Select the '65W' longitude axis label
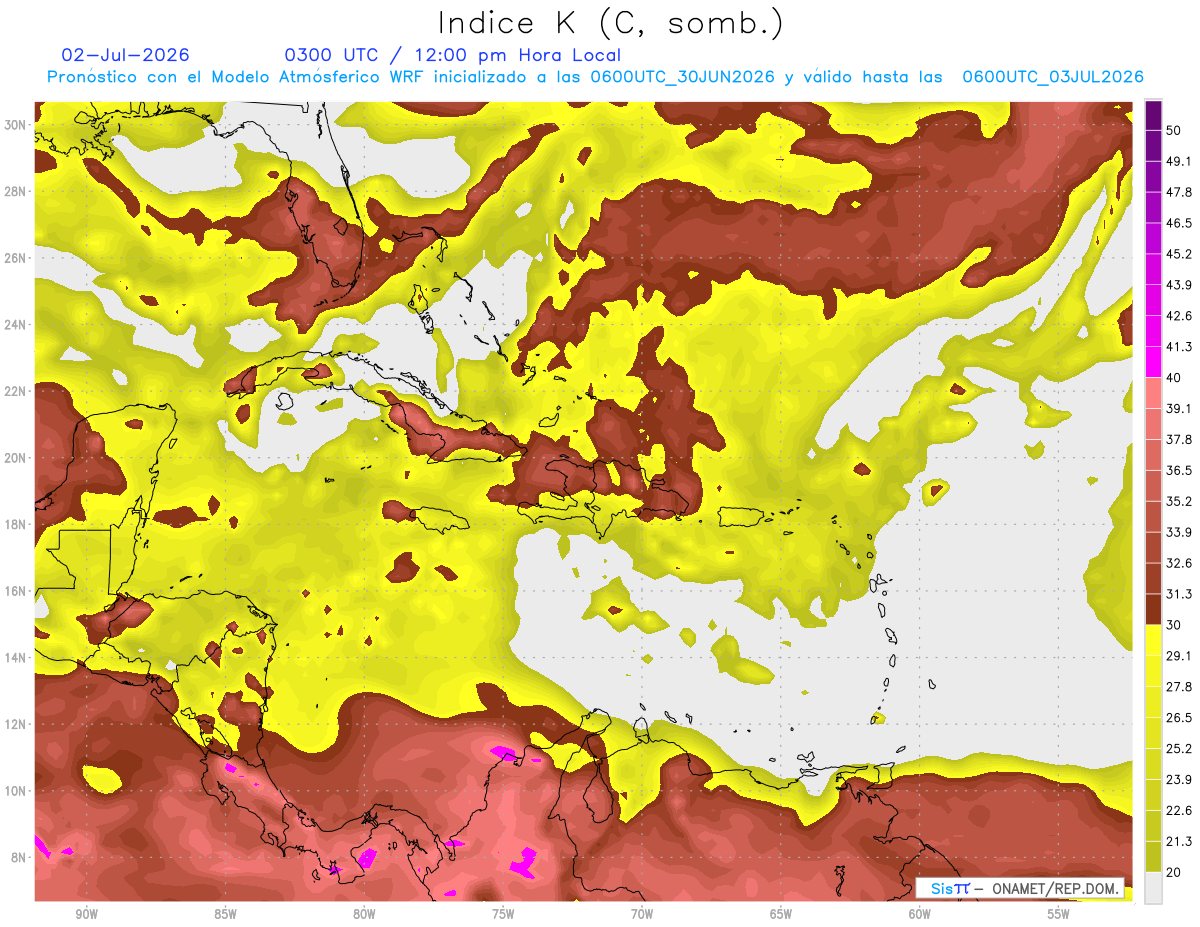 click(781, 914)
